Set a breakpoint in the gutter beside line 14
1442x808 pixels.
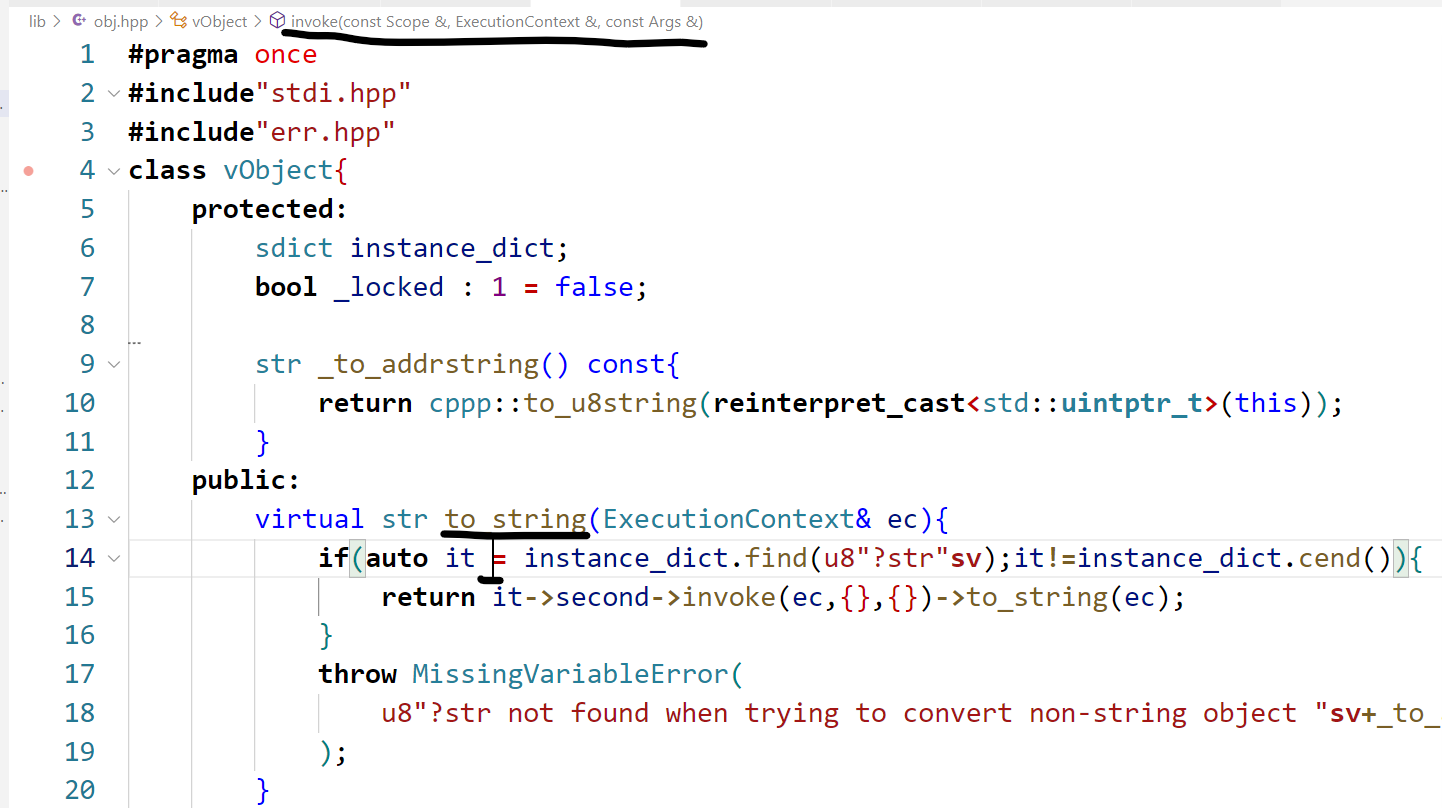(29, 558)
